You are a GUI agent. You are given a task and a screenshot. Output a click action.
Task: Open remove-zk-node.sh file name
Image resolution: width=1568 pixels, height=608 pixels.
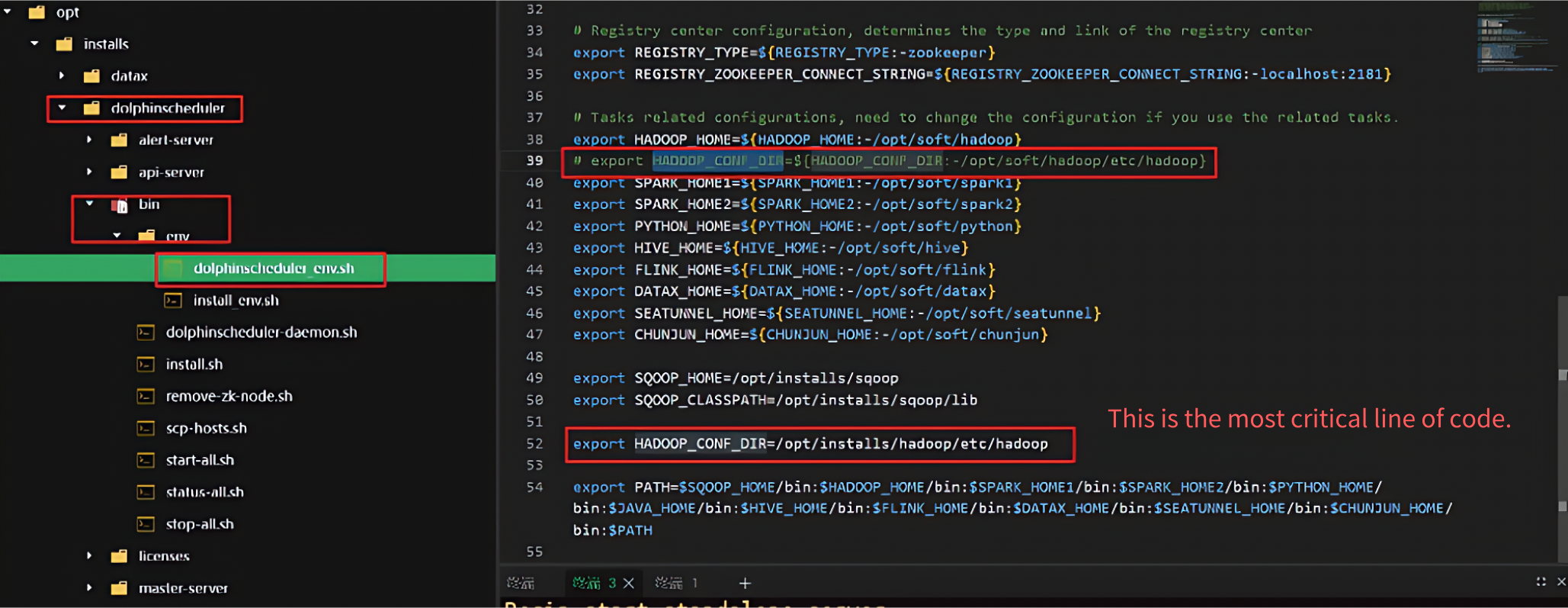[x=229, y=397]
